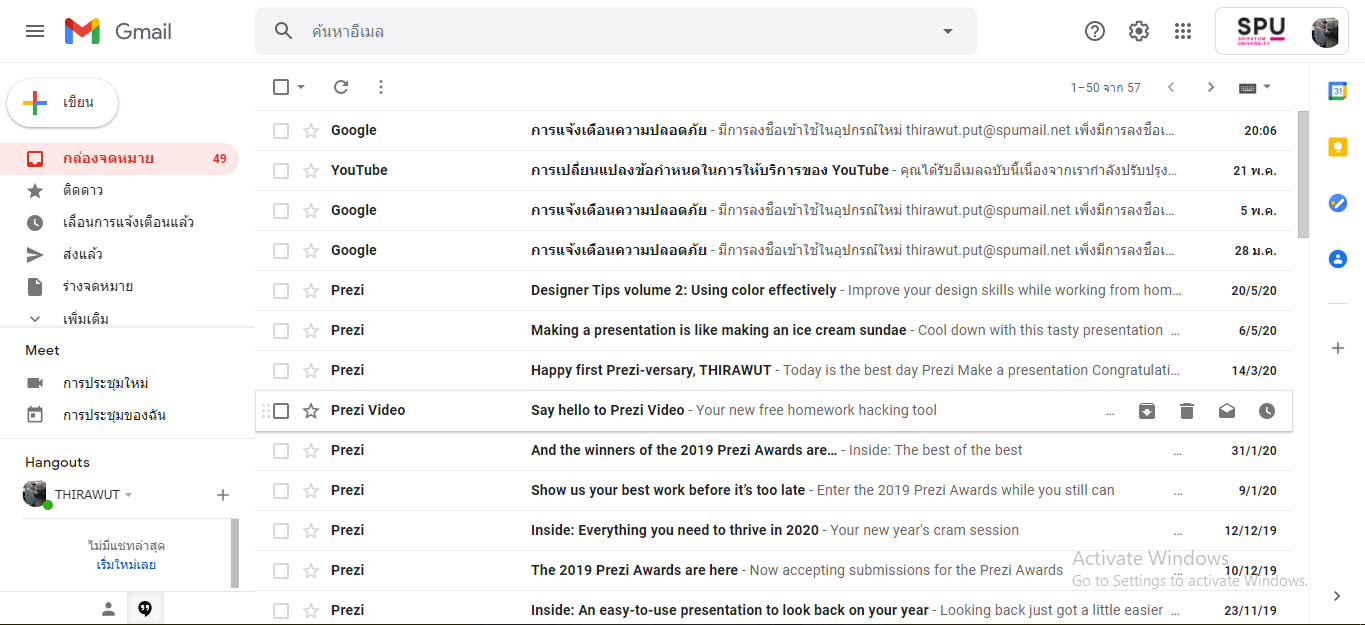The height and width of the screenshot is (625, 1365).
Task: Open the YouTube terms of service email
Action: click(x=774, y=171)
